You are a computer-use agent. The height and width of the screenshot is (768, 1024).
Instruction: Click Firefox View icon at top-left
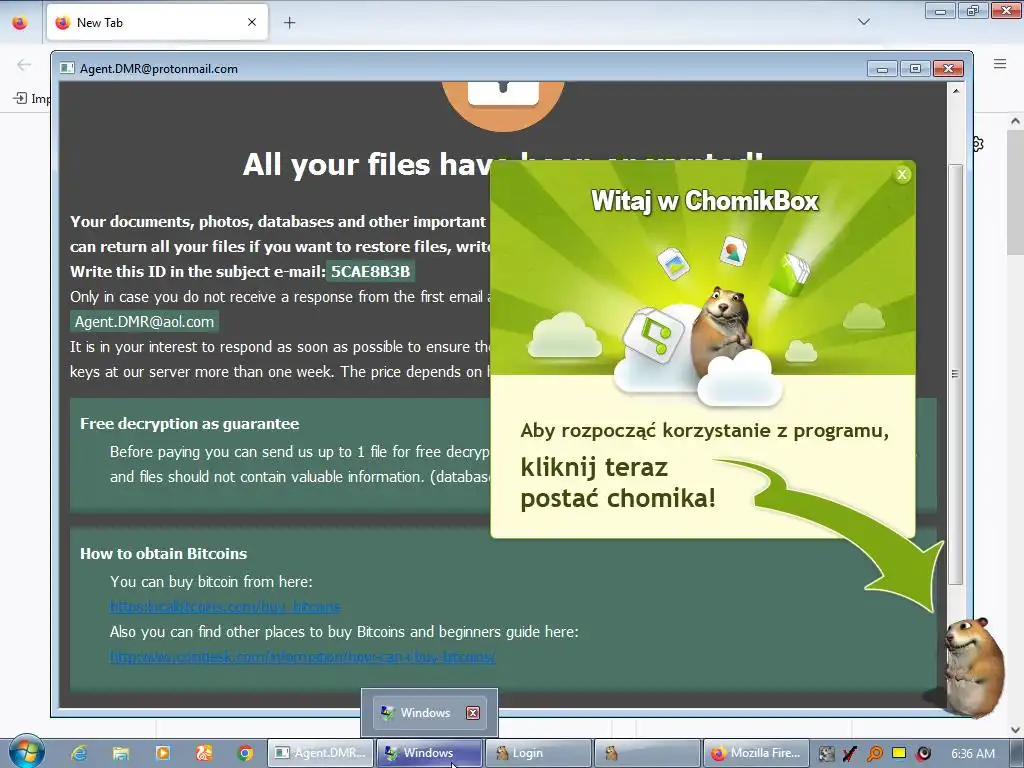pos(20,23)
